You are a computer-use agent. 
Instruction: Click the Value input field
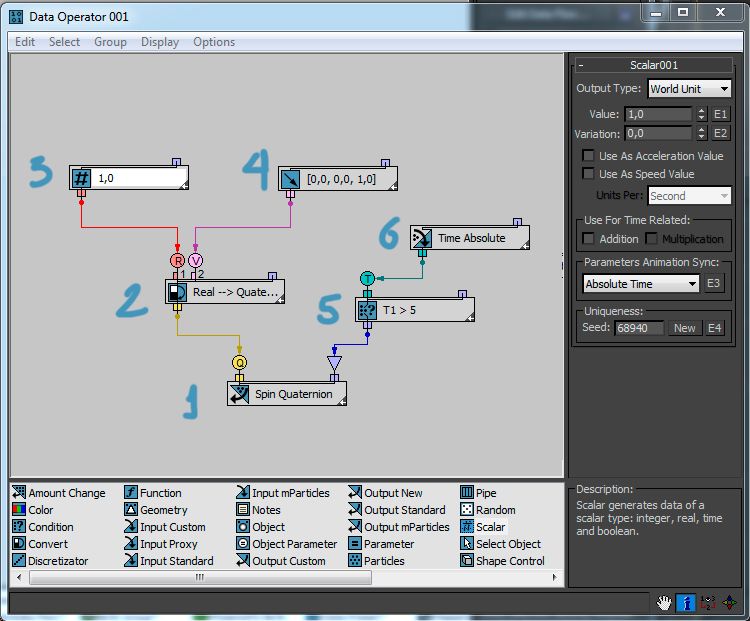tap(658, 114)
